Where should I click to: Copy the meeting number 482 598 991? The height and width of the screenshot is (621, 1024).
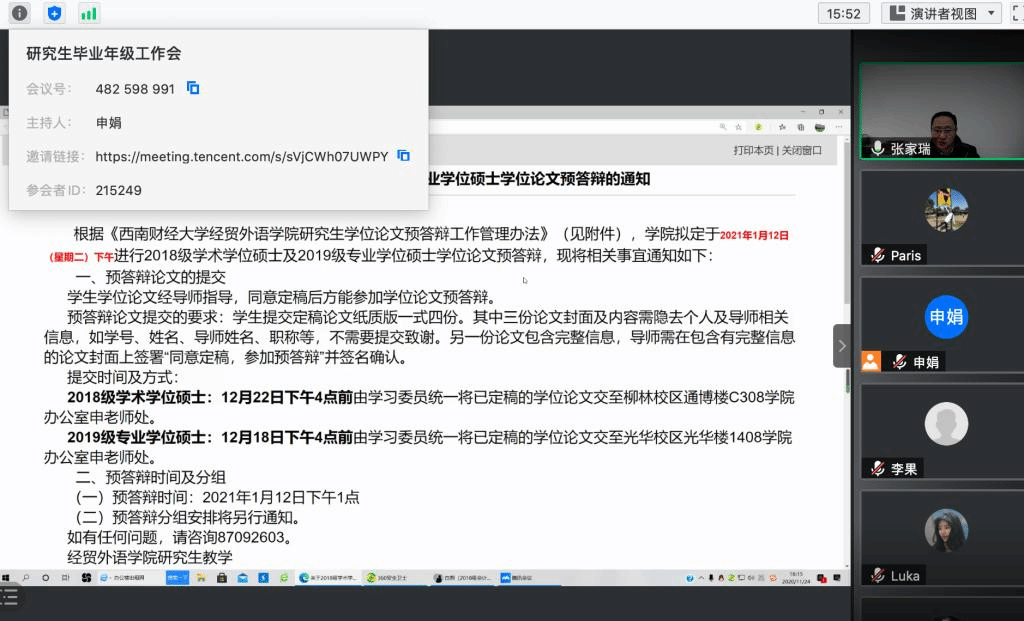193,88
